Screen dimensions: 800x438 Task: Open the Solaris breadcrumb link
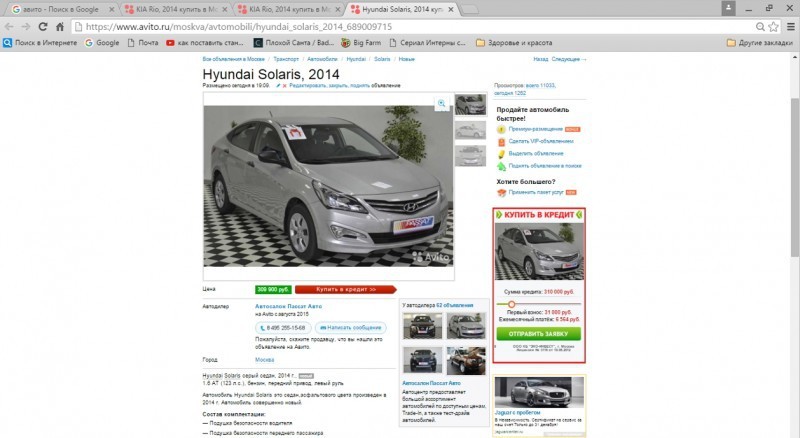(382, 59)
